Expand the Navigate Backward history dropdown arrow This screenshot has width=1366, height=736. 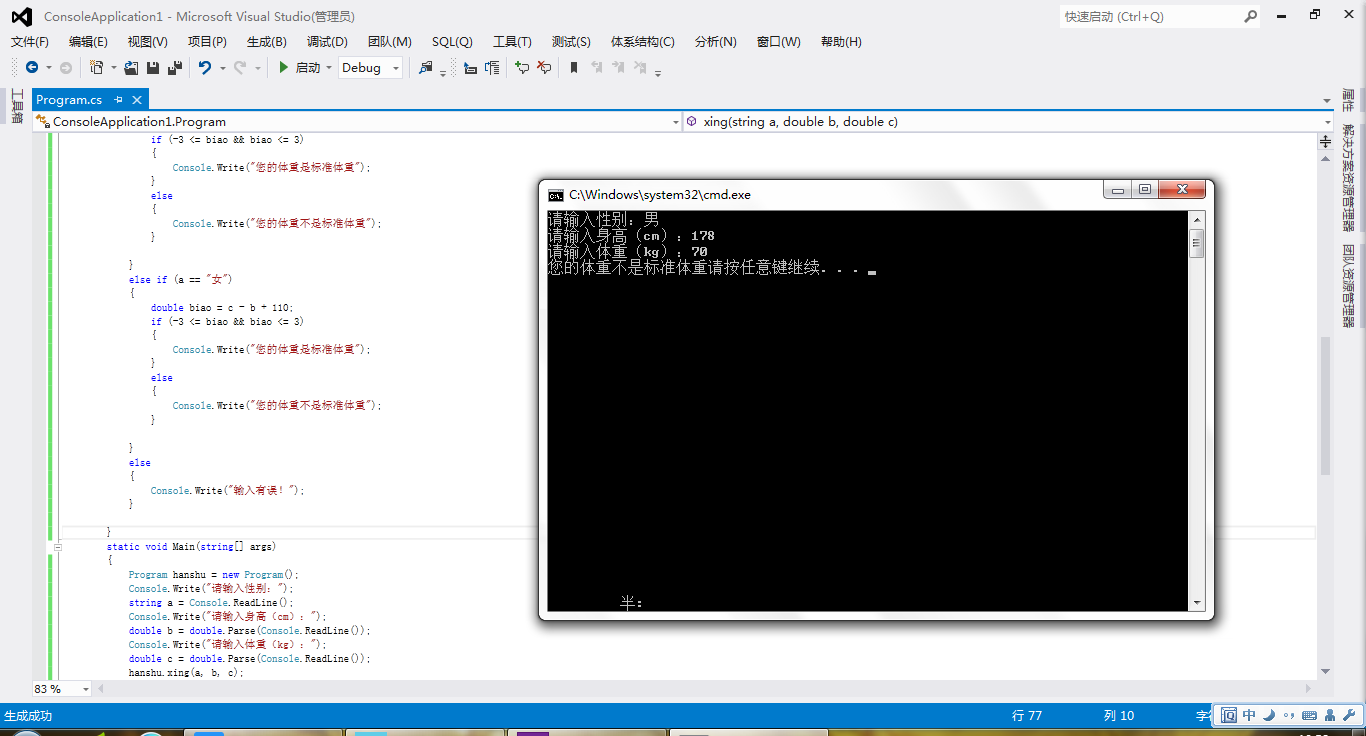pyautogui.click(x=49, y=68)
